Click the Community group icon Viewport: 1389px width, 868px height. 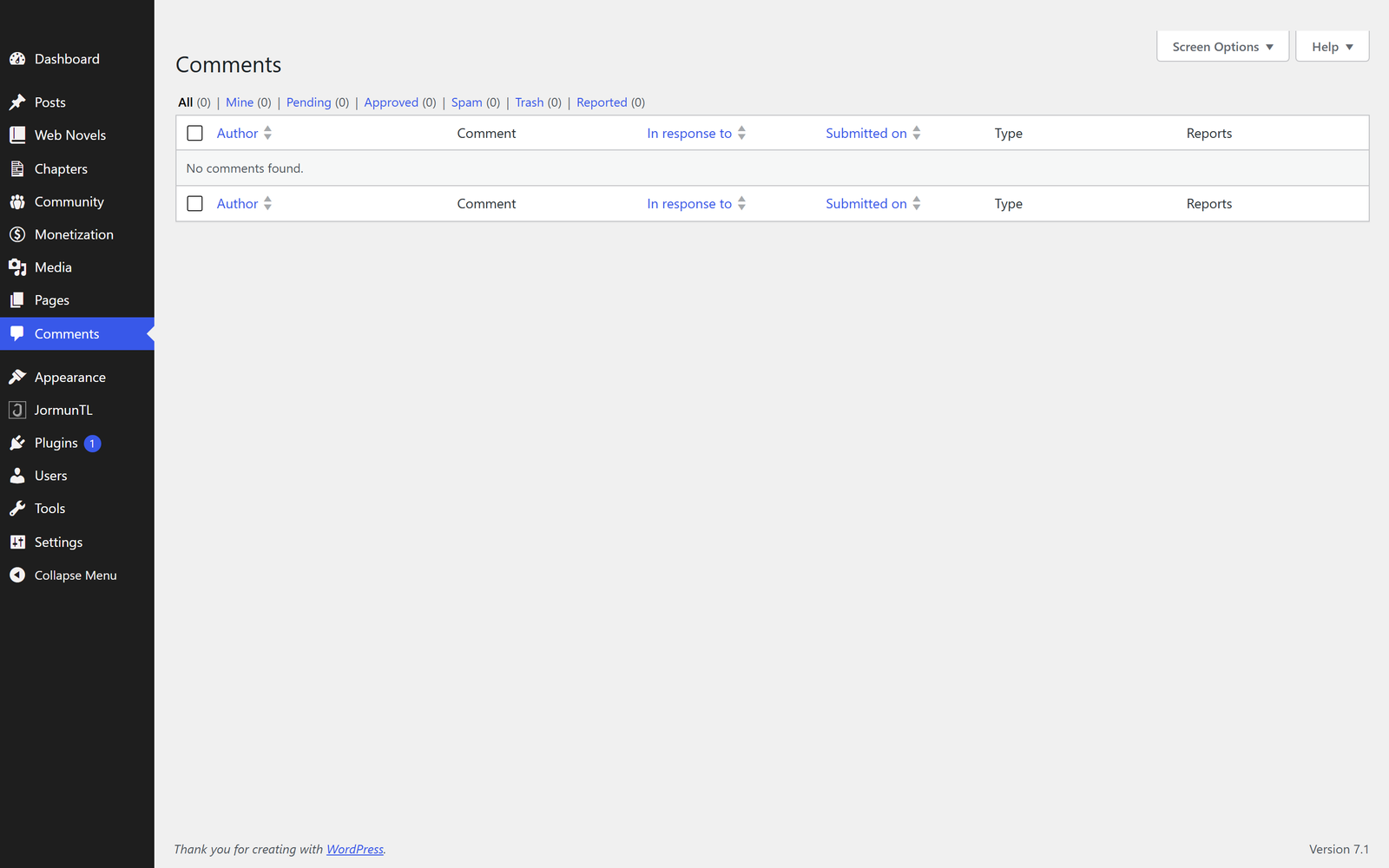point(17,201)
